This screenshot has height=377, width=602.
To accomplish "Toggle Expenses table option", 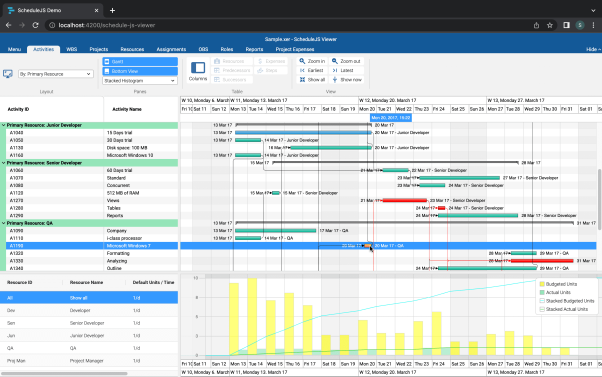I will pos(271,61).
